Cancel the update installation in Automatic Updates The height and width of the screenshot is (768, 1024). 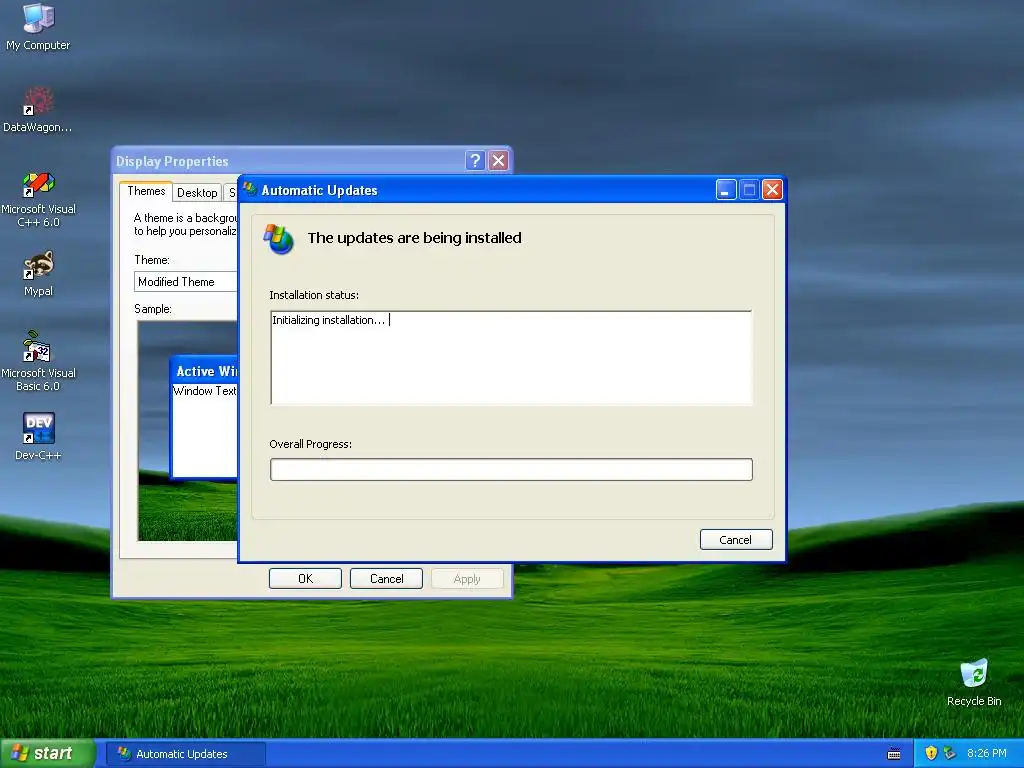(x=736, y=539)
